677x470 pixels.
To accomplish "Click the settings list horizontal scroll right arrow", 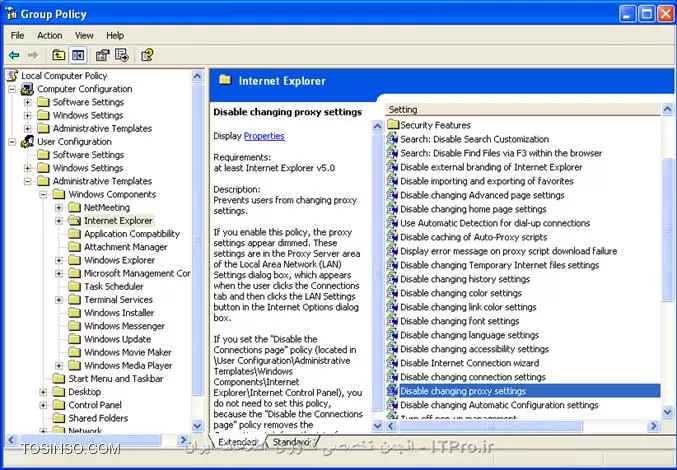I will tap(653, 426).
